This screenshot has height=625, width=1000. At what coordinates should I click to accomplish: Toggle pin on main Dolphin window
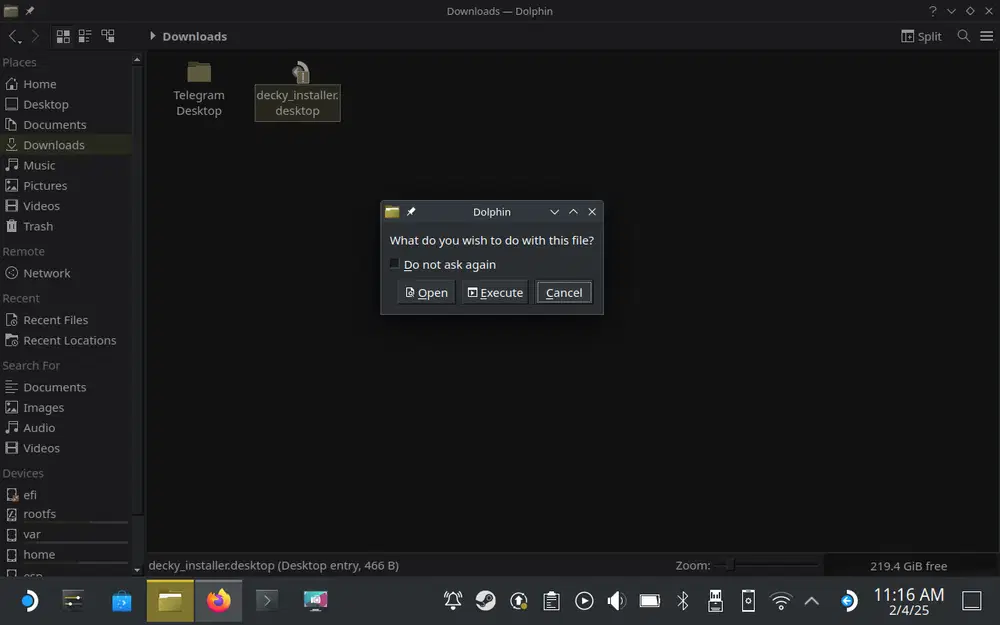30,11
